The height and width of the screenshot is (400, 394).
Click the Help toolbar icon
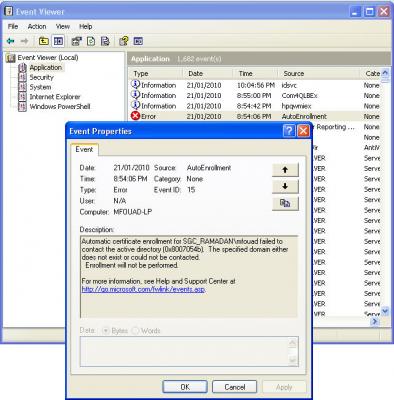tap(124, 41)
